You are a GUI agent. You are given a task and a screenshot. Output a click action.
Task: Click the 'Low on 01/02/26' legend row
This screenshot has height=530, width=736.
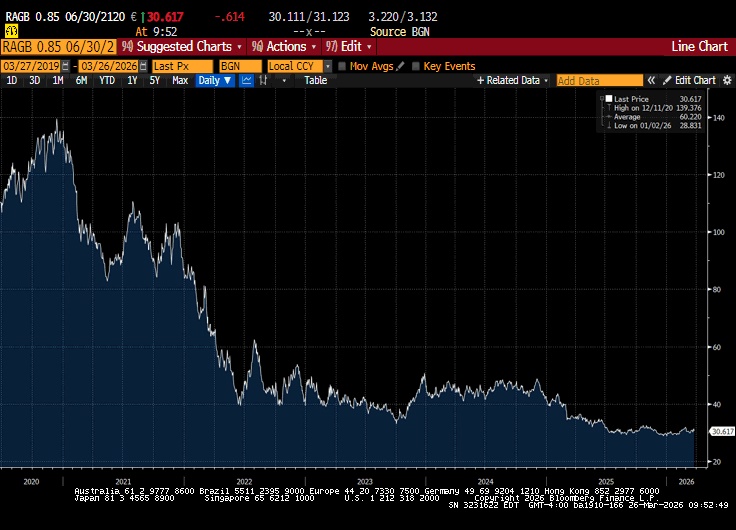point(654,126)
